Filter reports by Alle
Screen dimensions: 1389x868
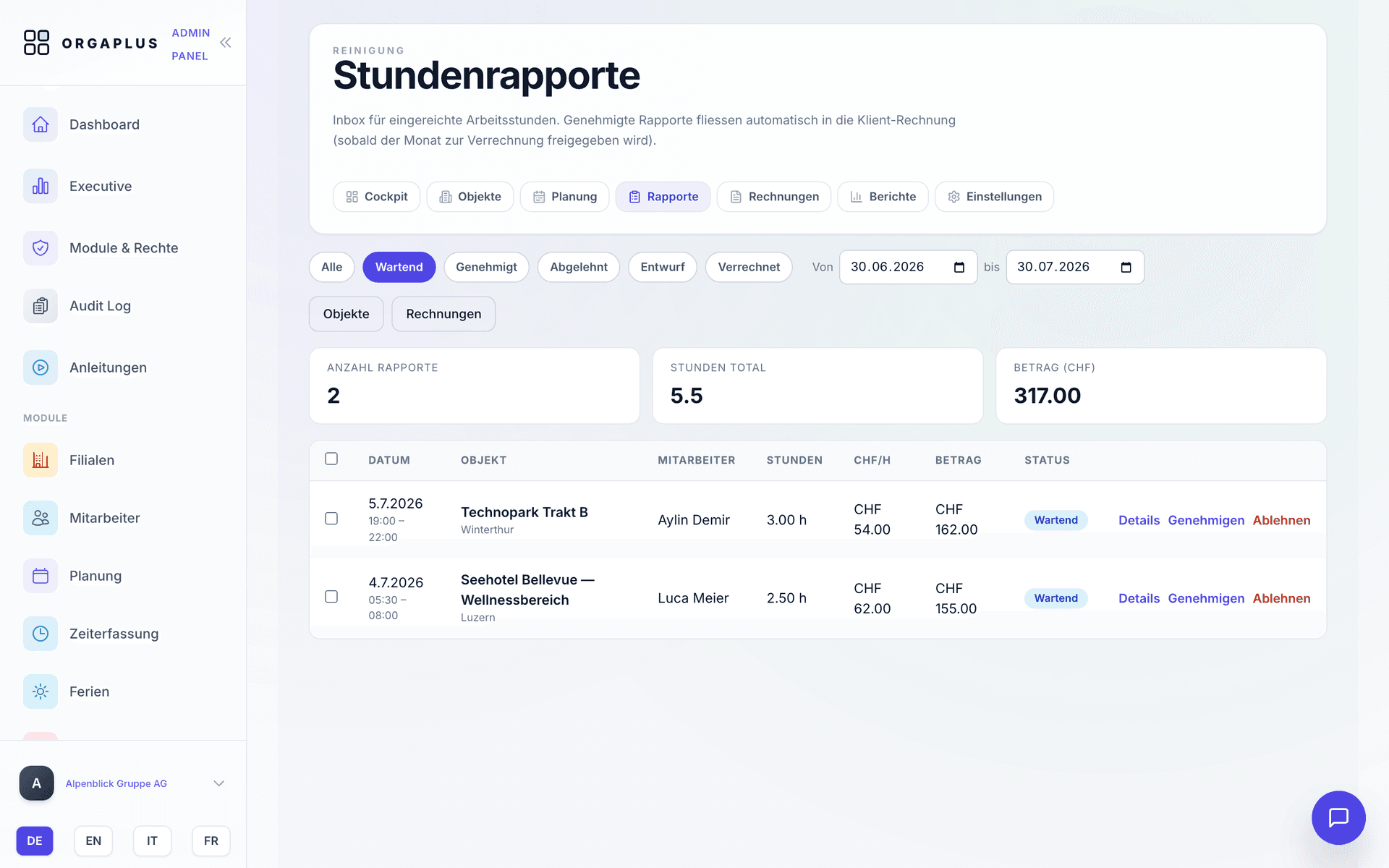tap(332, 267)
